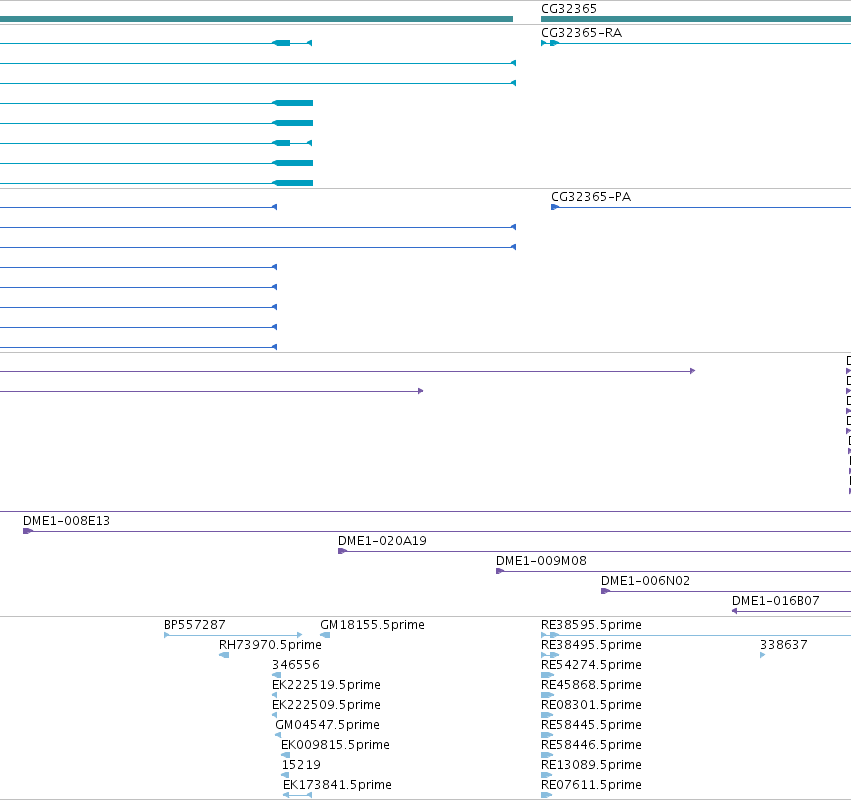This screenshot has height=800, width=851.
Task: Open the RE58445.5prime EST label
Action: [591, 725]
